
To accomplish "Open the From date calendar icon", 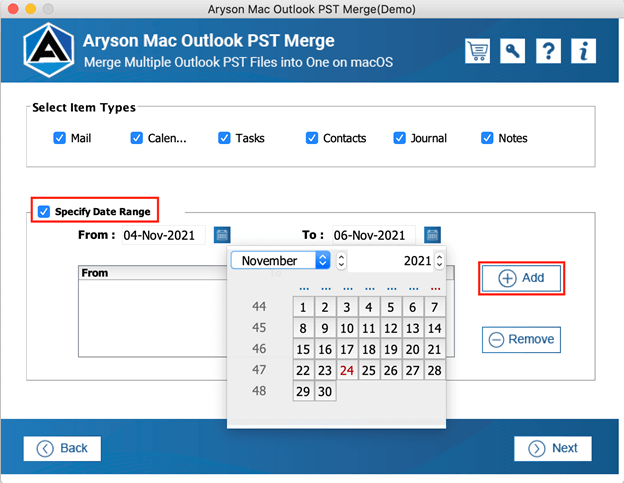I will (x=222, y=235).
